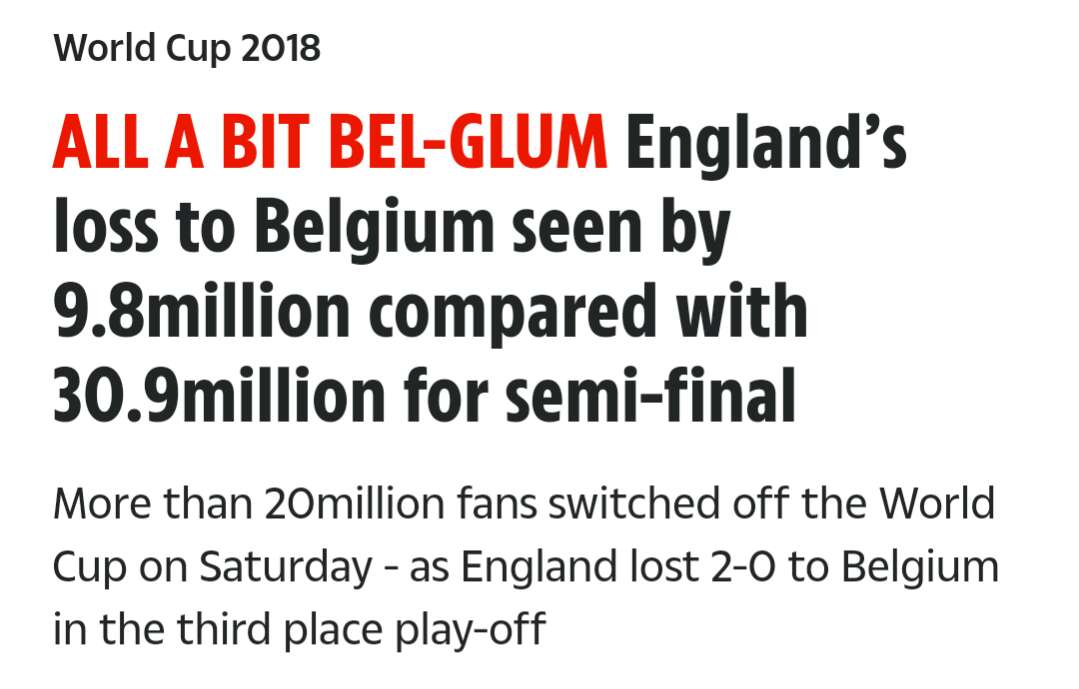Click More than 20million in the summary

250,503
